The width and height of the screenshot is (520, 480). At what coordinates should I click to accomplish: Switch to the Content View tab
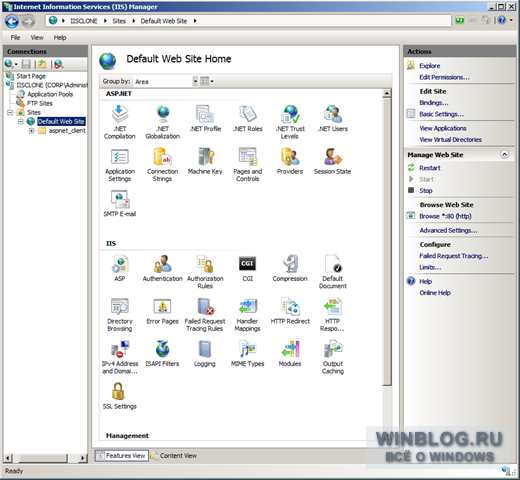(x=174, y=456)
